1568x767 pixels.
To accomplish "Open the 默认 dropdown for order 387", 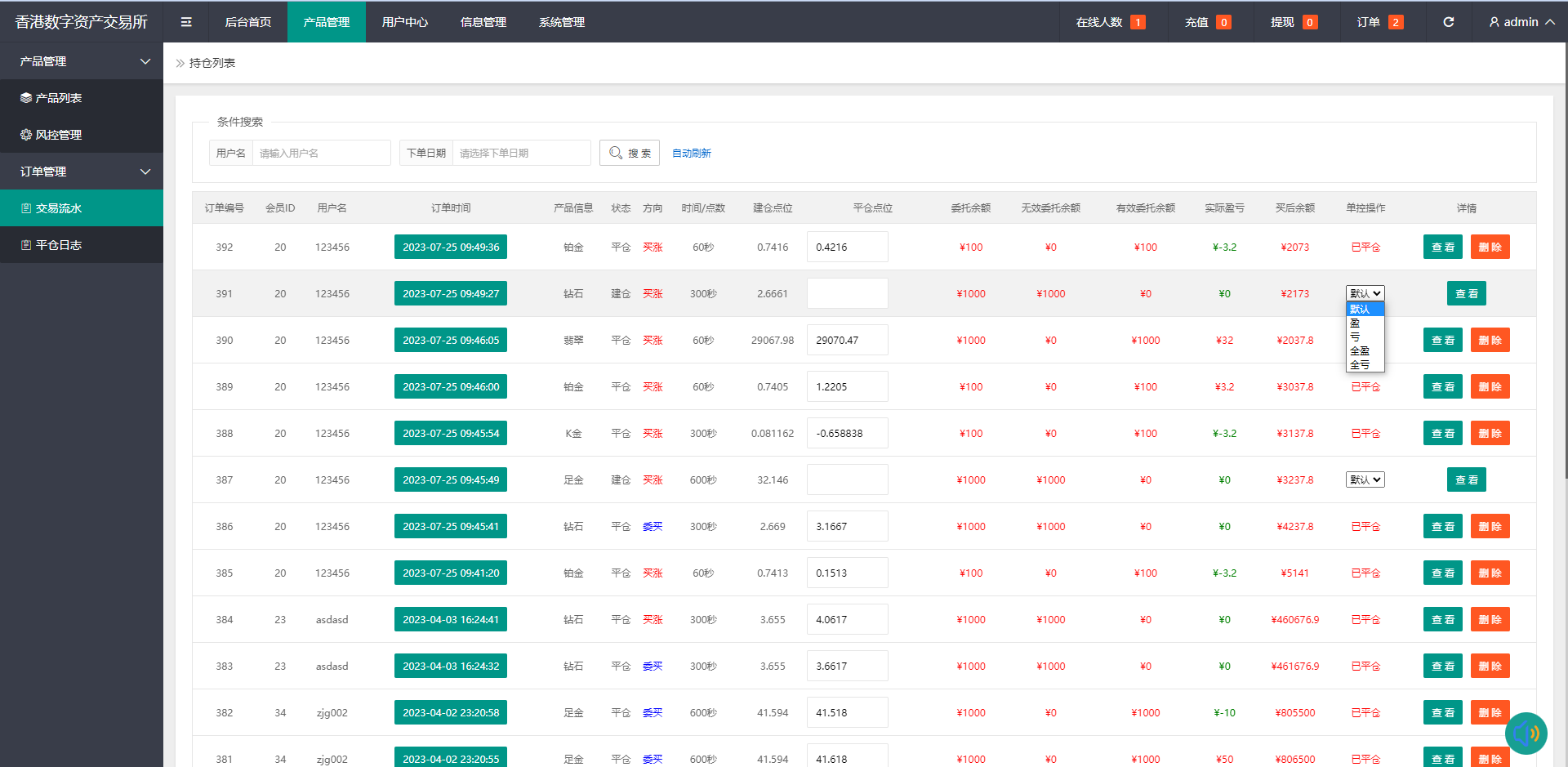I will [1365, 479].
